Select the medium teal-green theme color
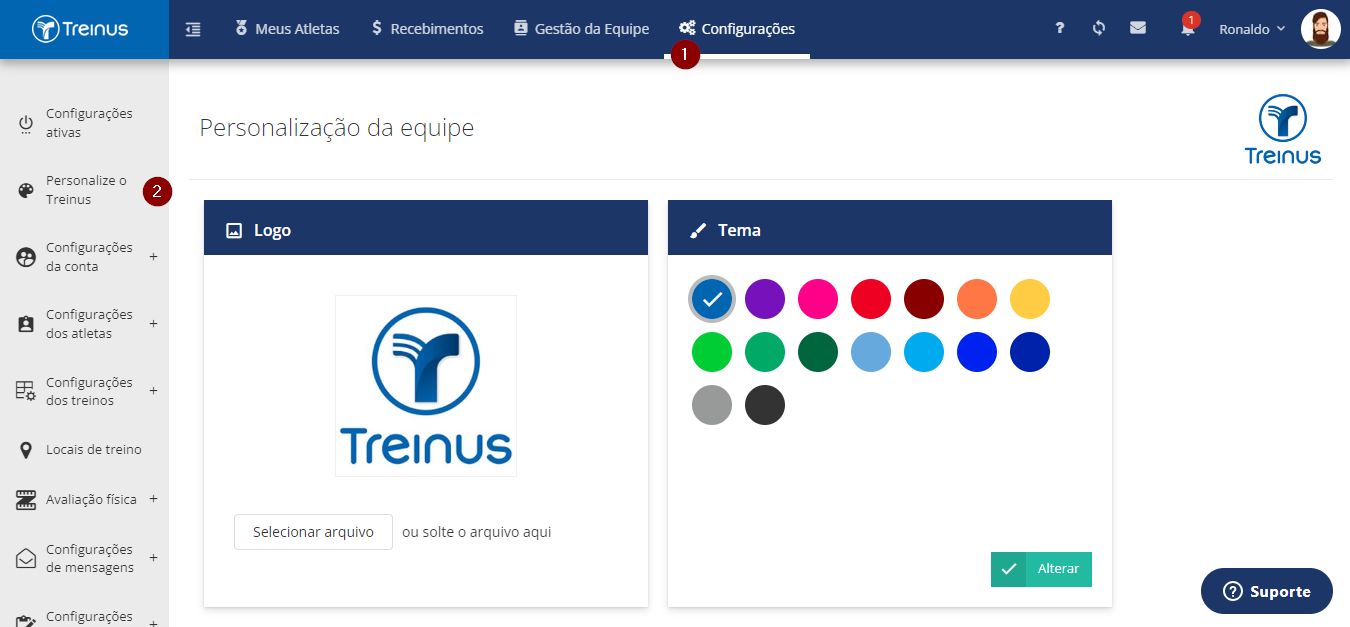1350x627 pixels. pyautogui.click(x=765, y=352)
